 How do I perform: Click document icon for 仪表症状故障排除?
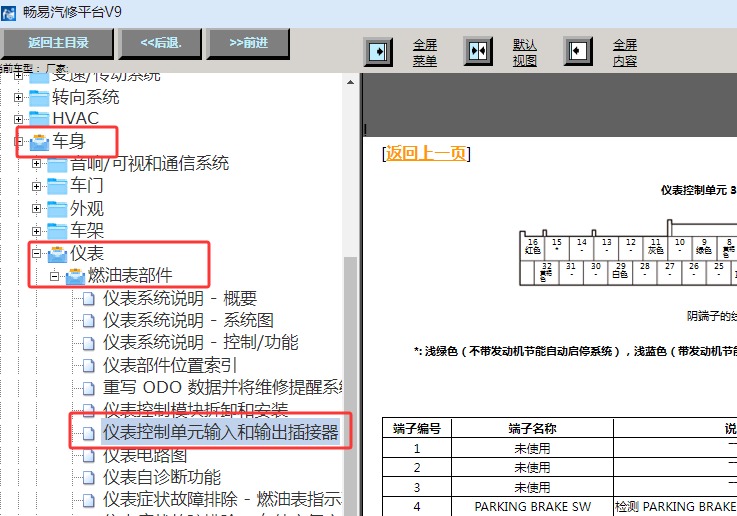point(88,500)
